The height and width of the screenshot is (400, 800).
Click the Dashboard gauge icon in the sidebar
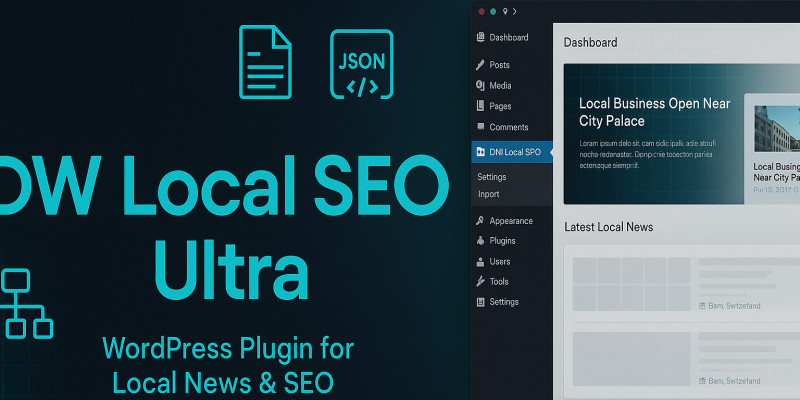pos(480,37)
